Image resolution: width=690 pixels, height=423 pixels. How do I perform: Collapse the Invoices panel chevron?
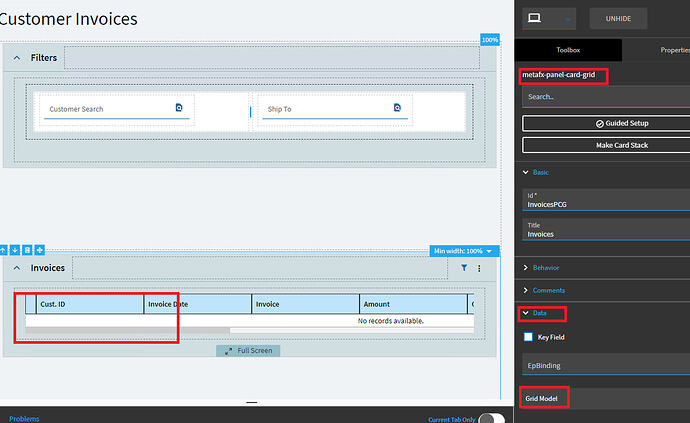point(17,268)
